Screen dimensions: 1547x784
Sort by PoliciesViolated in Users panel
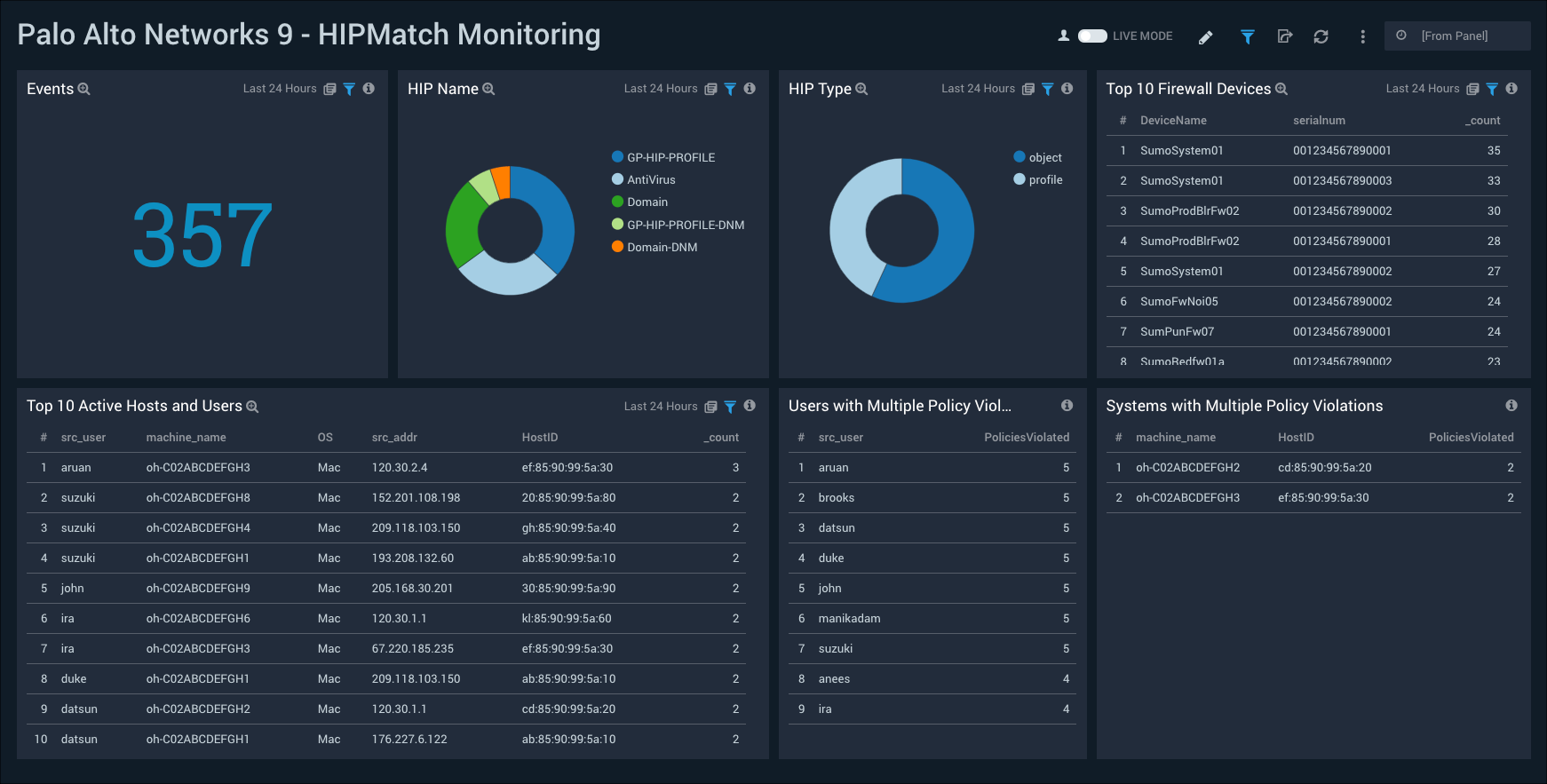(x=1026, y=438)
